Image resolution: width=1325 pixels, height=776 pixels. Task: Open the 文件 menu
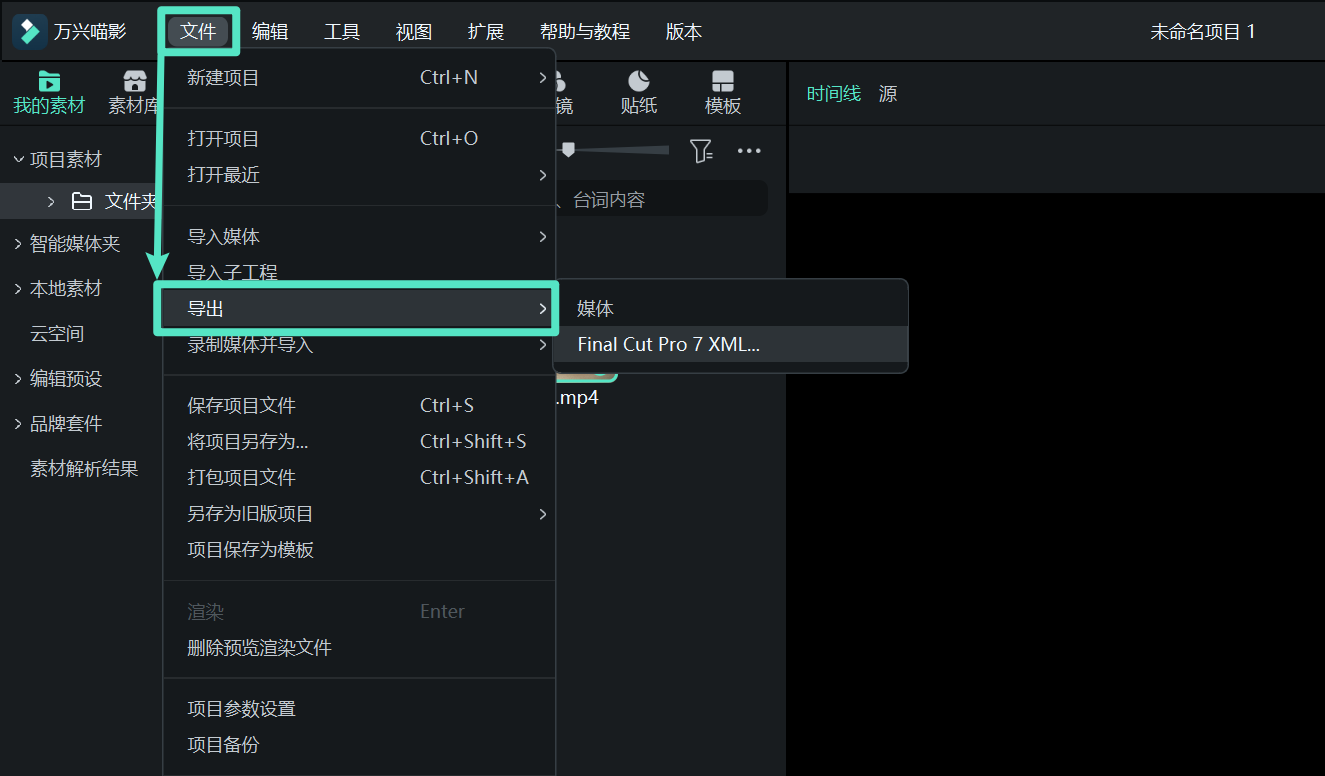pos(198,31)
